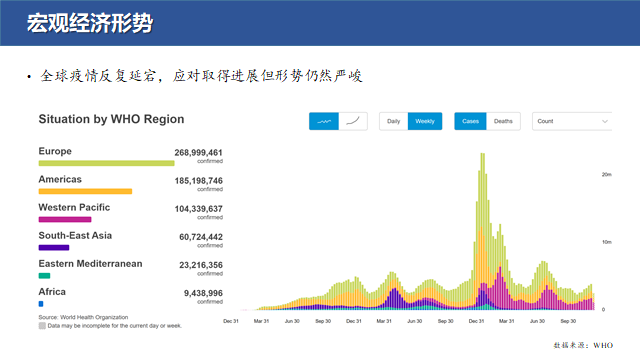Click the Source: World Health Organization text
Viewport: 640px width, 360px height.
(83, 317)
